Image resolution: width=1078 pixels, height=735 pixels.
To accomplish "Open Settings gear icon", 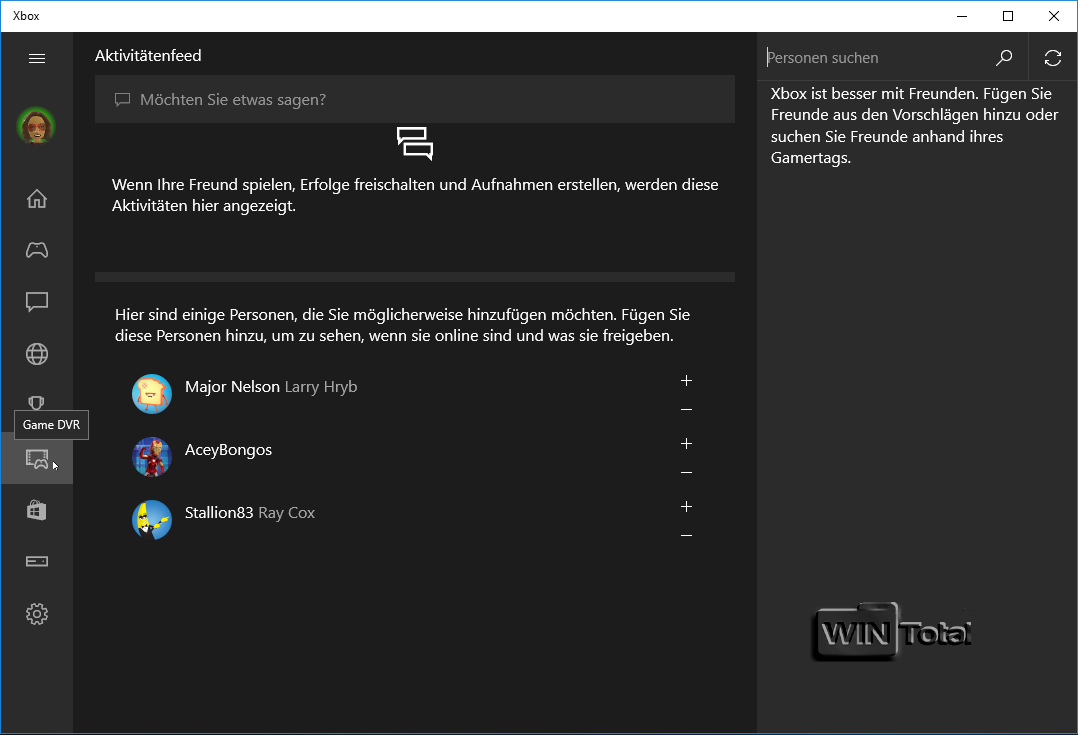I will point(37,614).
